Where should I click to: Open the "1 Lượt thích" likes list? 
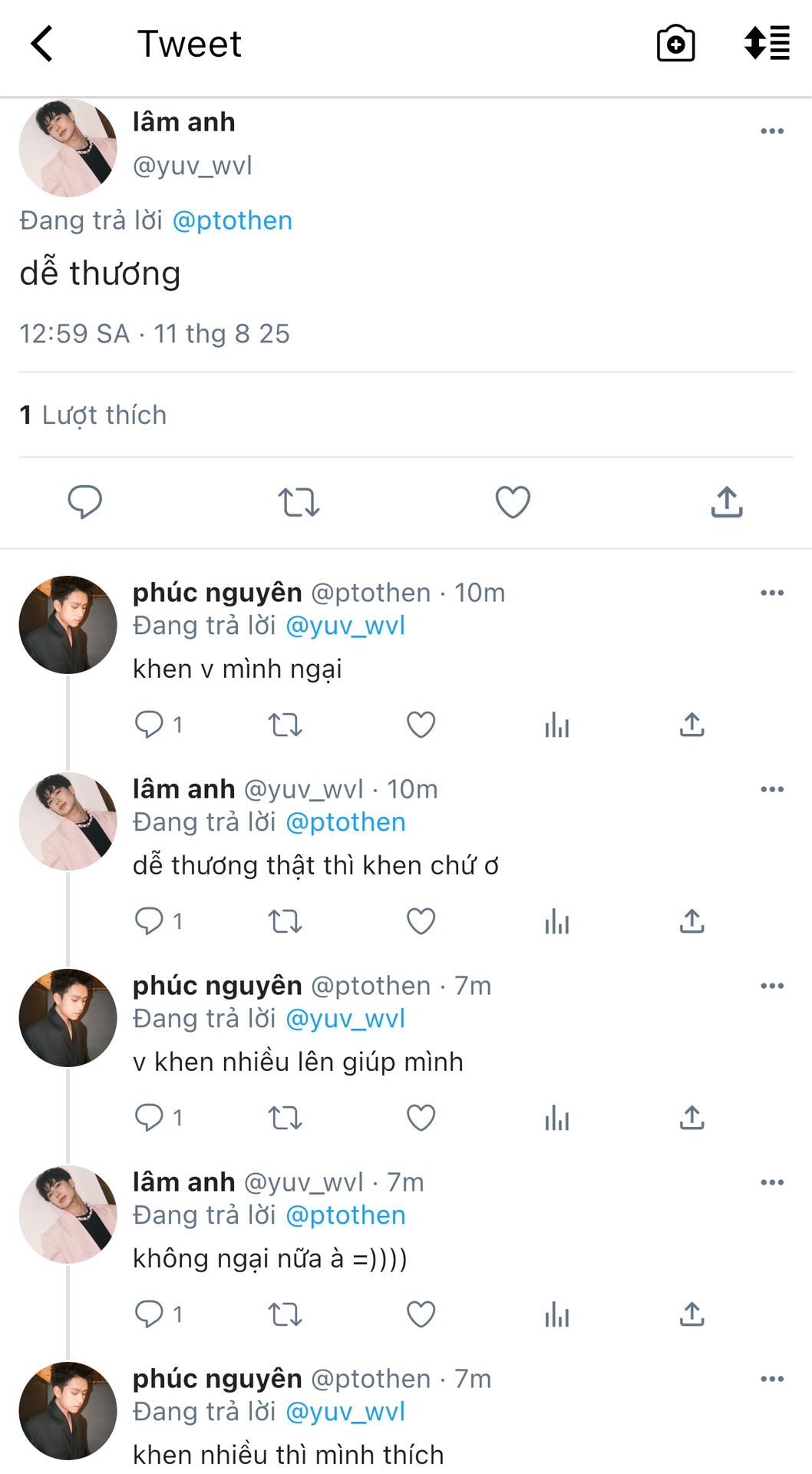point(93,415)
